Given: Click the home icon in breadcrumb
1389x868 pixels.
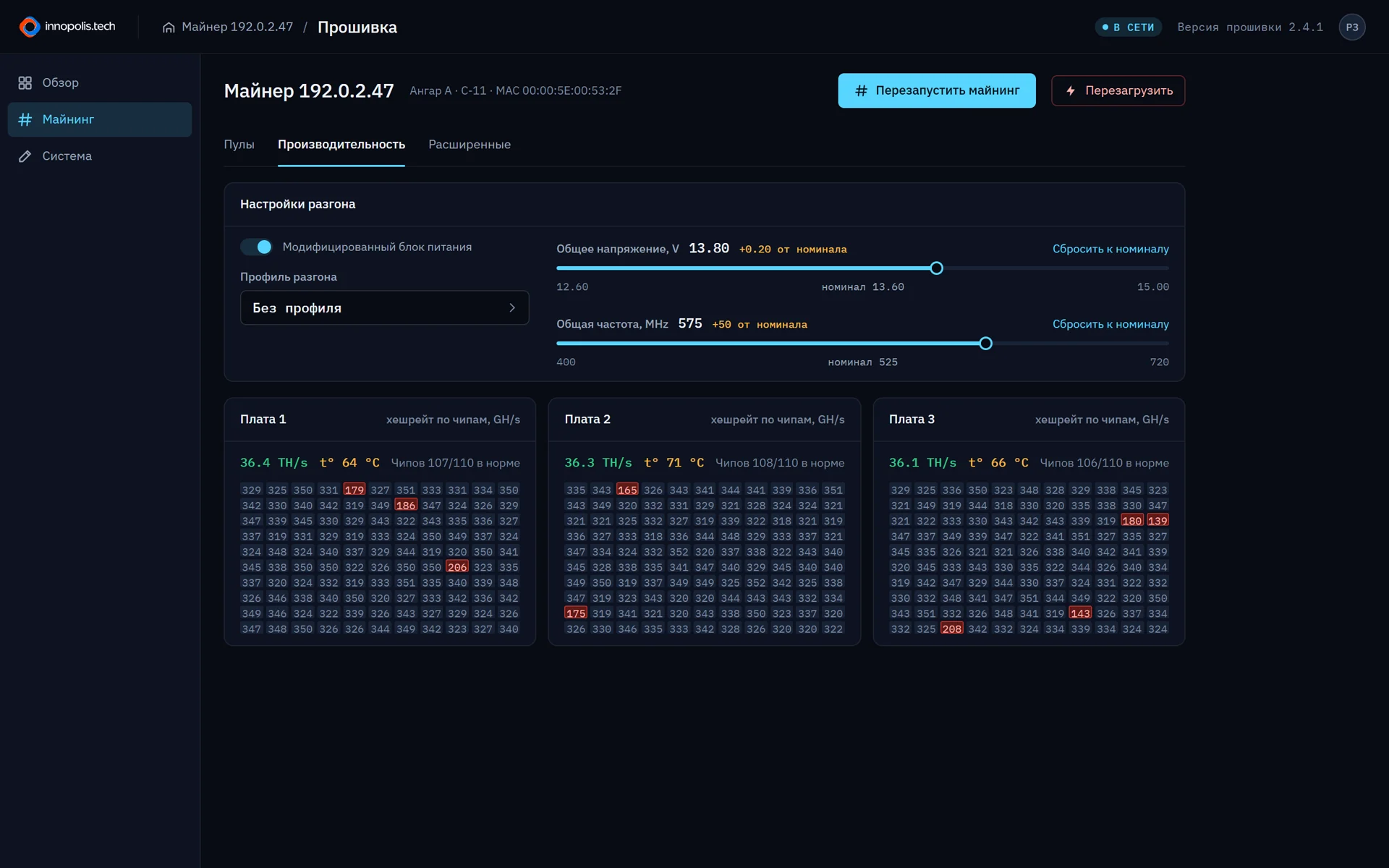Looking at the screenshot, I should pos(169,27).
